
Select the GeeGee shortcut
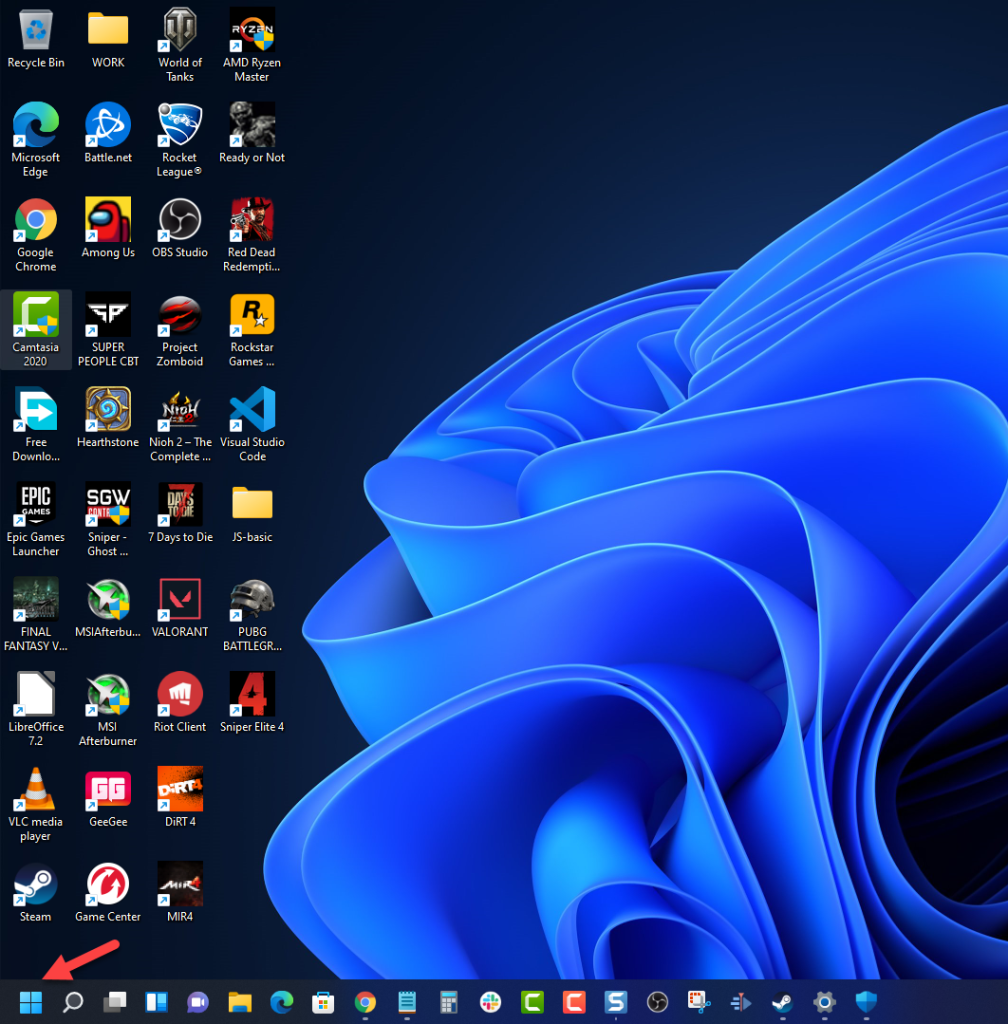click(108, 798)
